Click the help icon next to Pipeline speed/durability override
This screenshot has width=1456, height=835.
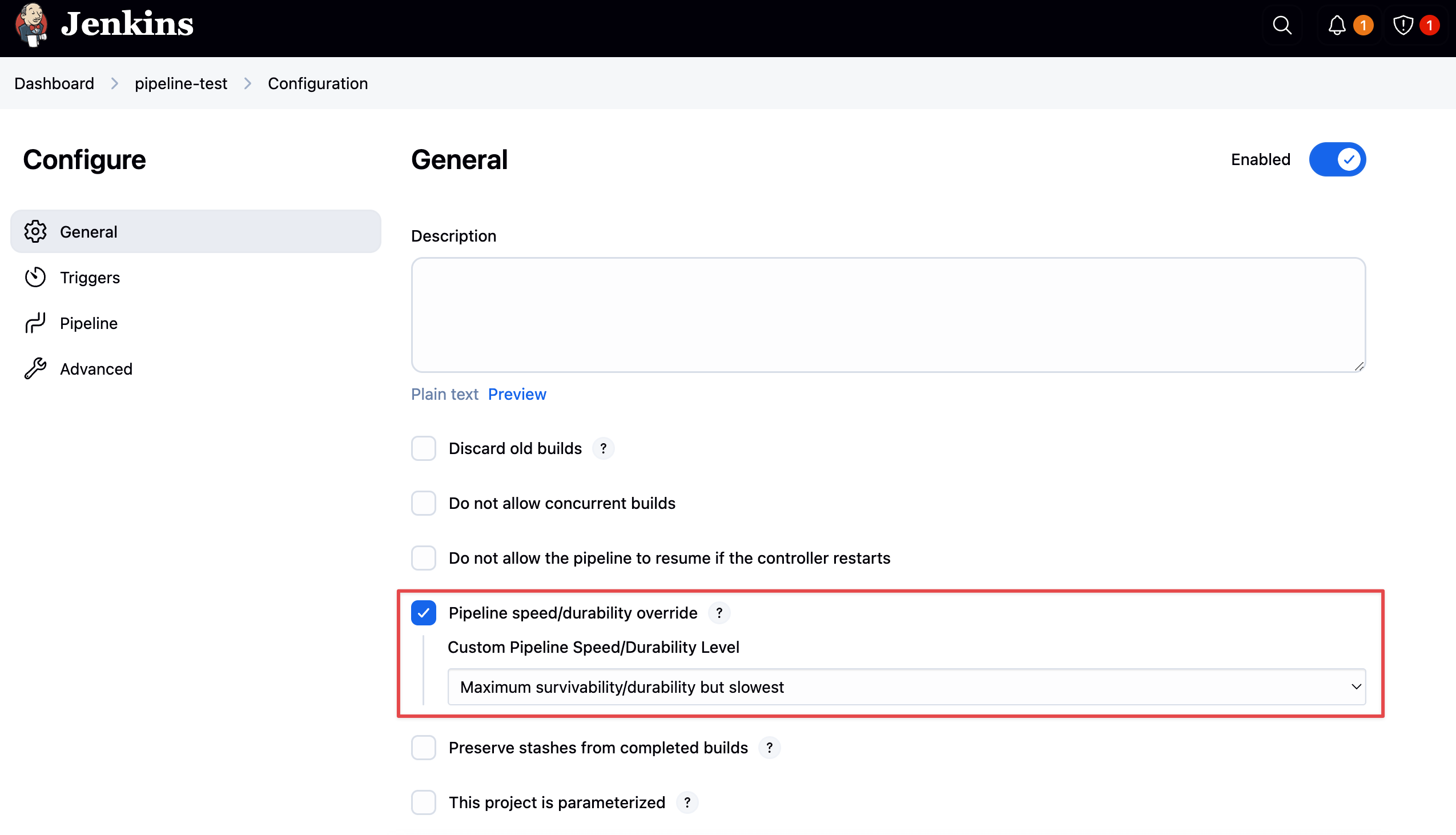[719, 613]
